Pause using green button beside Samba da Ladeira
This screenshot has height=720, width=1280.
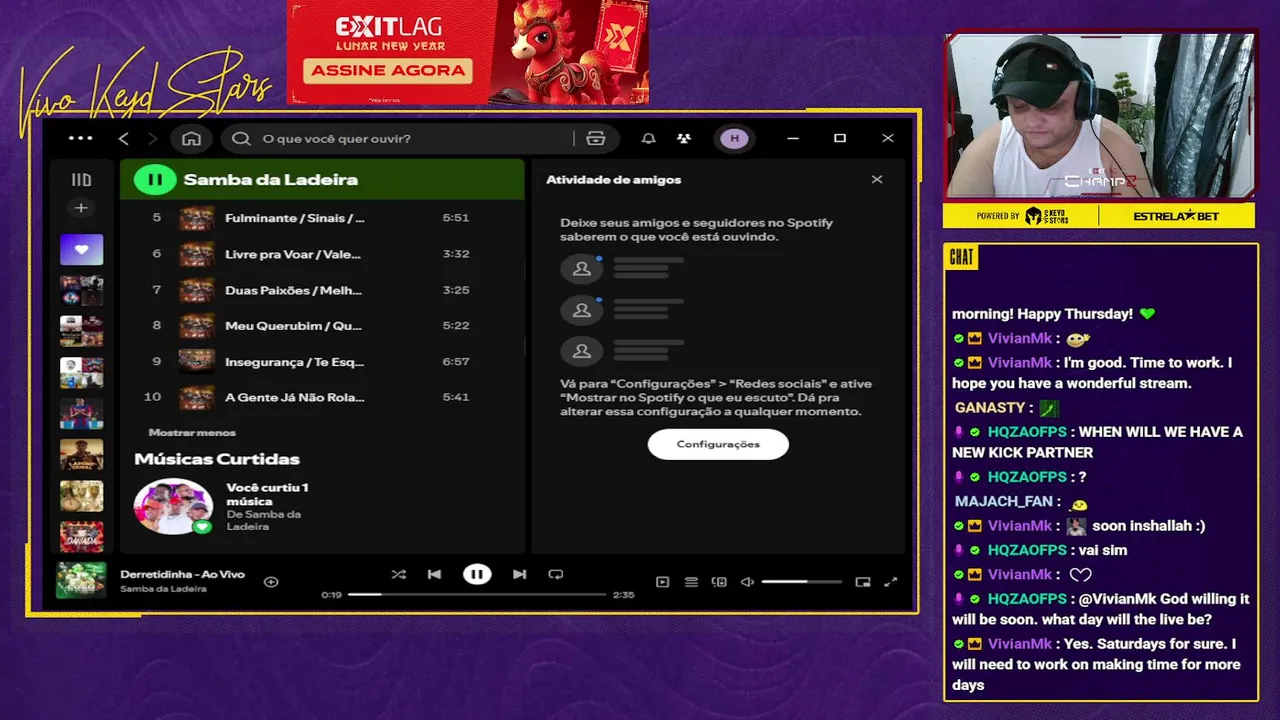(155, 180)
